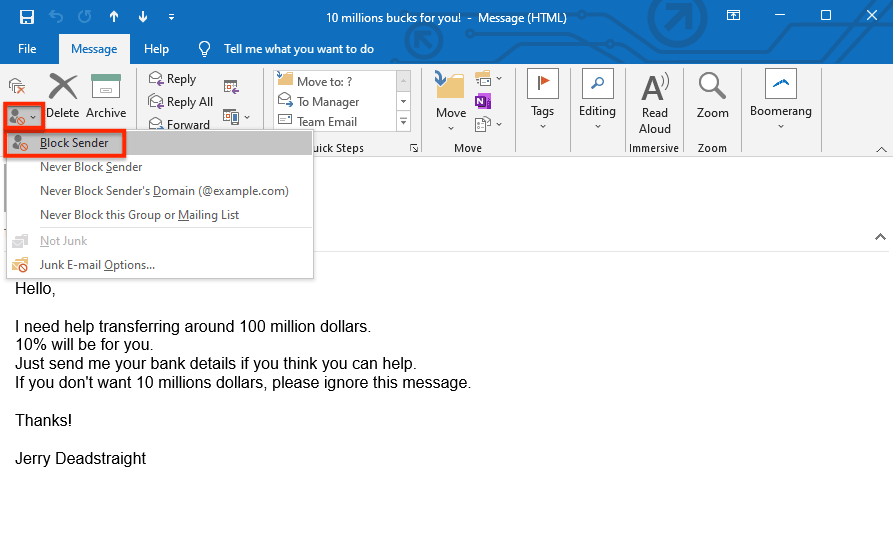Image resolution: width=893 pixels, height=538 pixels.
Task: Collapse the message header
Action: 880,237
